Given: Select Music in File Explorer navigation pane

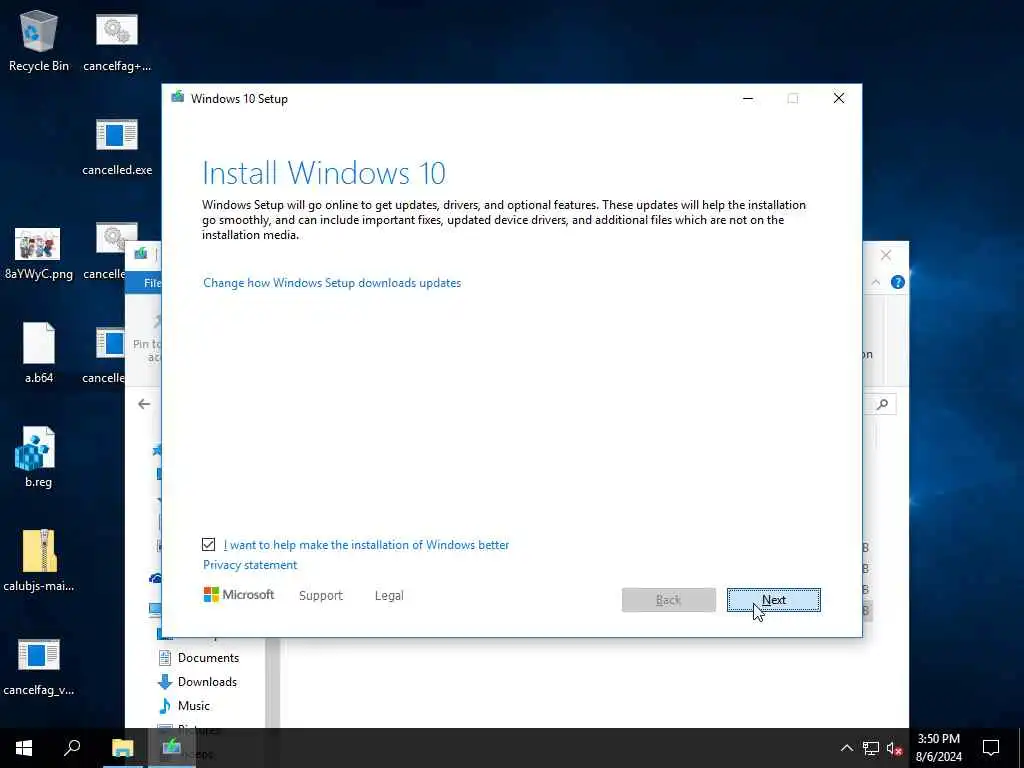Looking at the screenshot, I should (185, 705).
